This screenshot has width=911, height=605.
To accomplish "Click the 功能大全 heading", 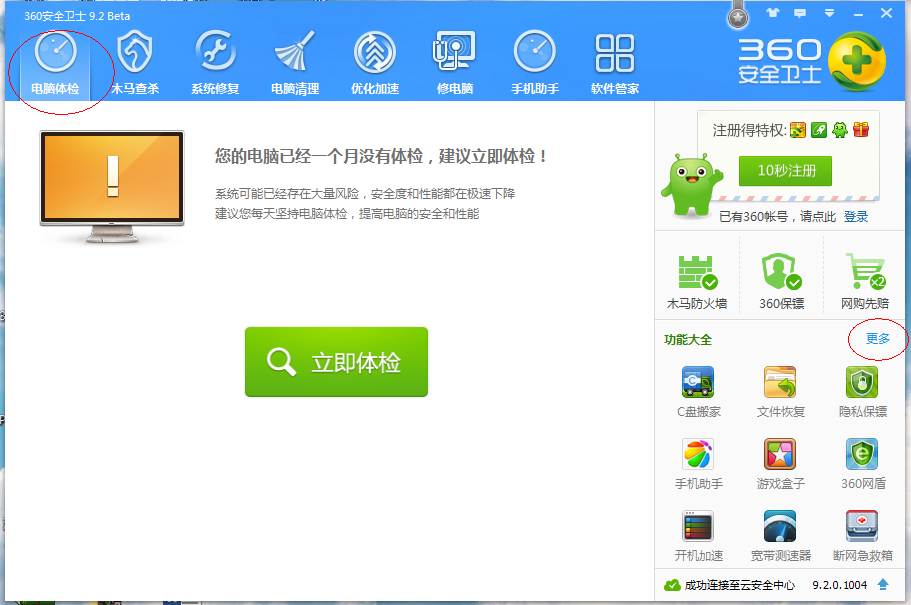I will (688, 340).
